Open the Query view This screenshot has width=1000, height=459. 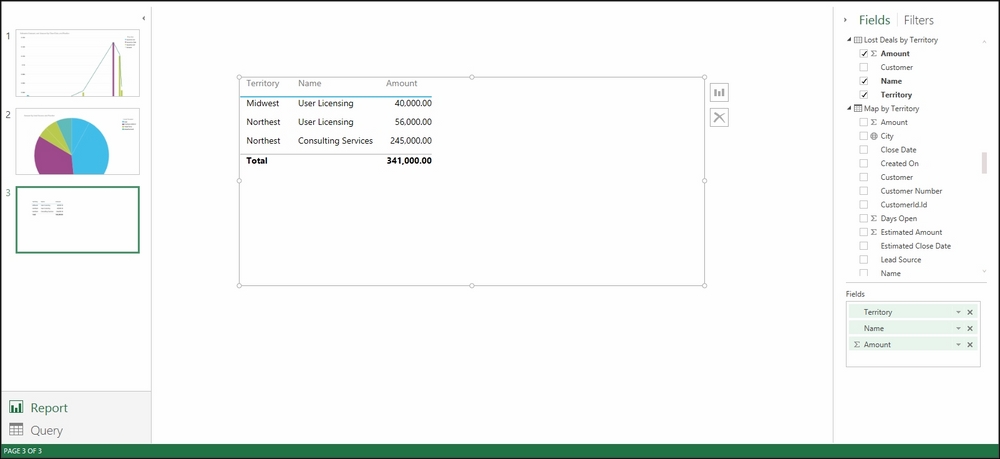47,430
